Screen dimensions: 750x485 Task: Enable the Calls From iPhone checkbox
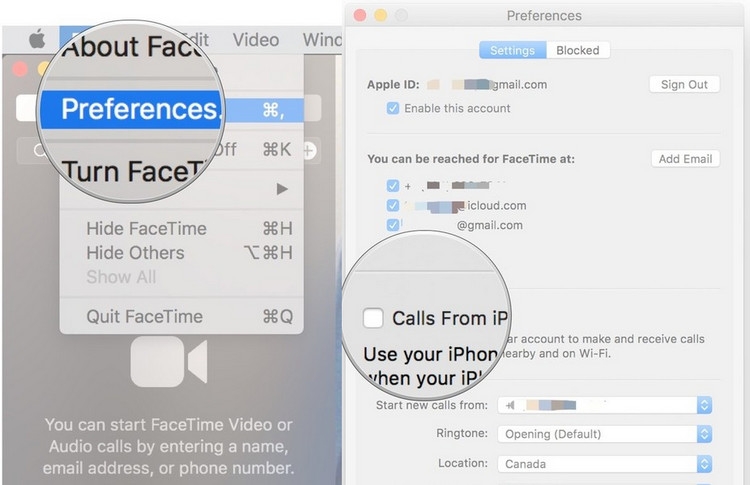(373, 318)
